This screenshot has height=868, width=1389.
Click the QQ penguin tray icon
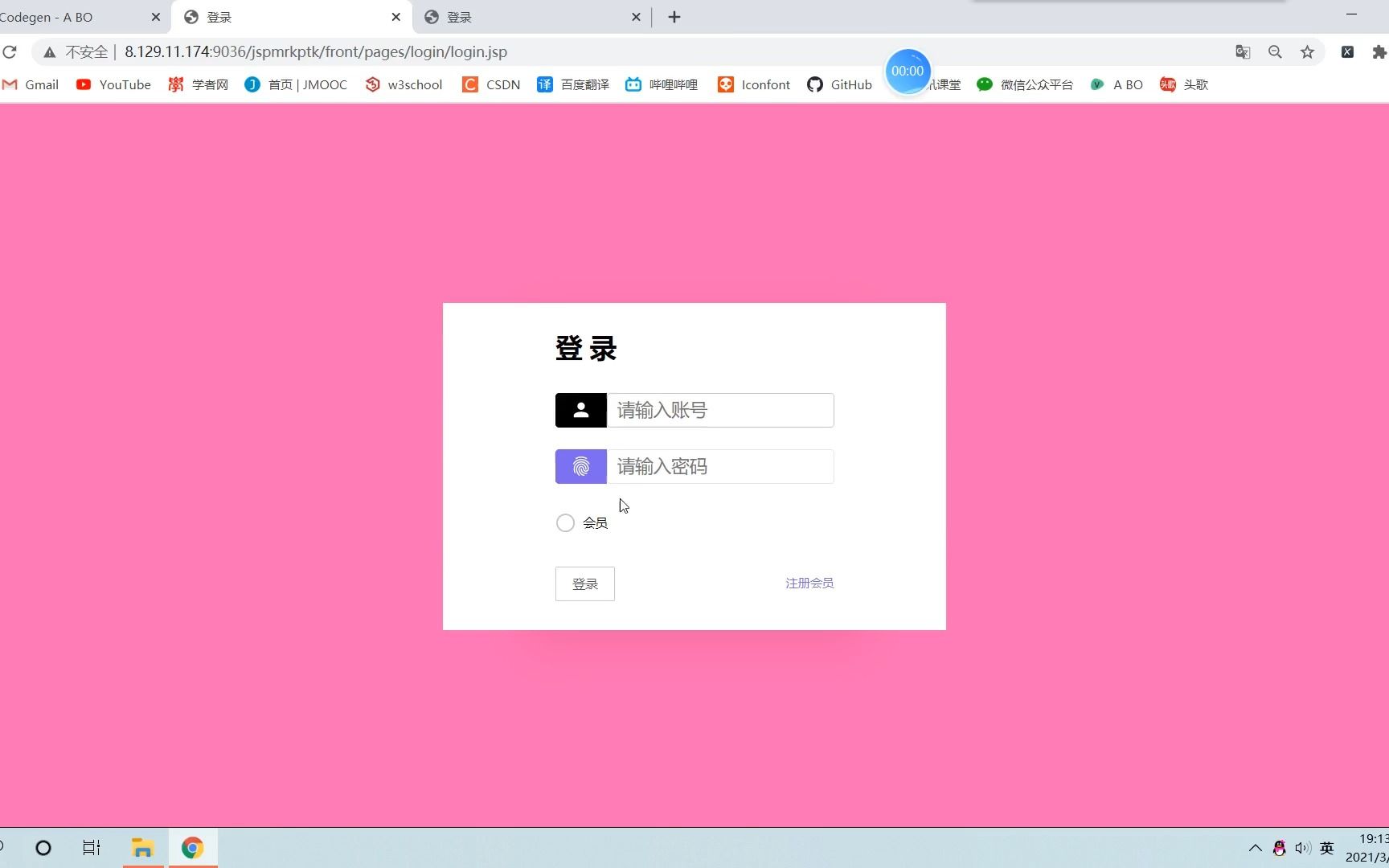click(x=1279, y=848)
